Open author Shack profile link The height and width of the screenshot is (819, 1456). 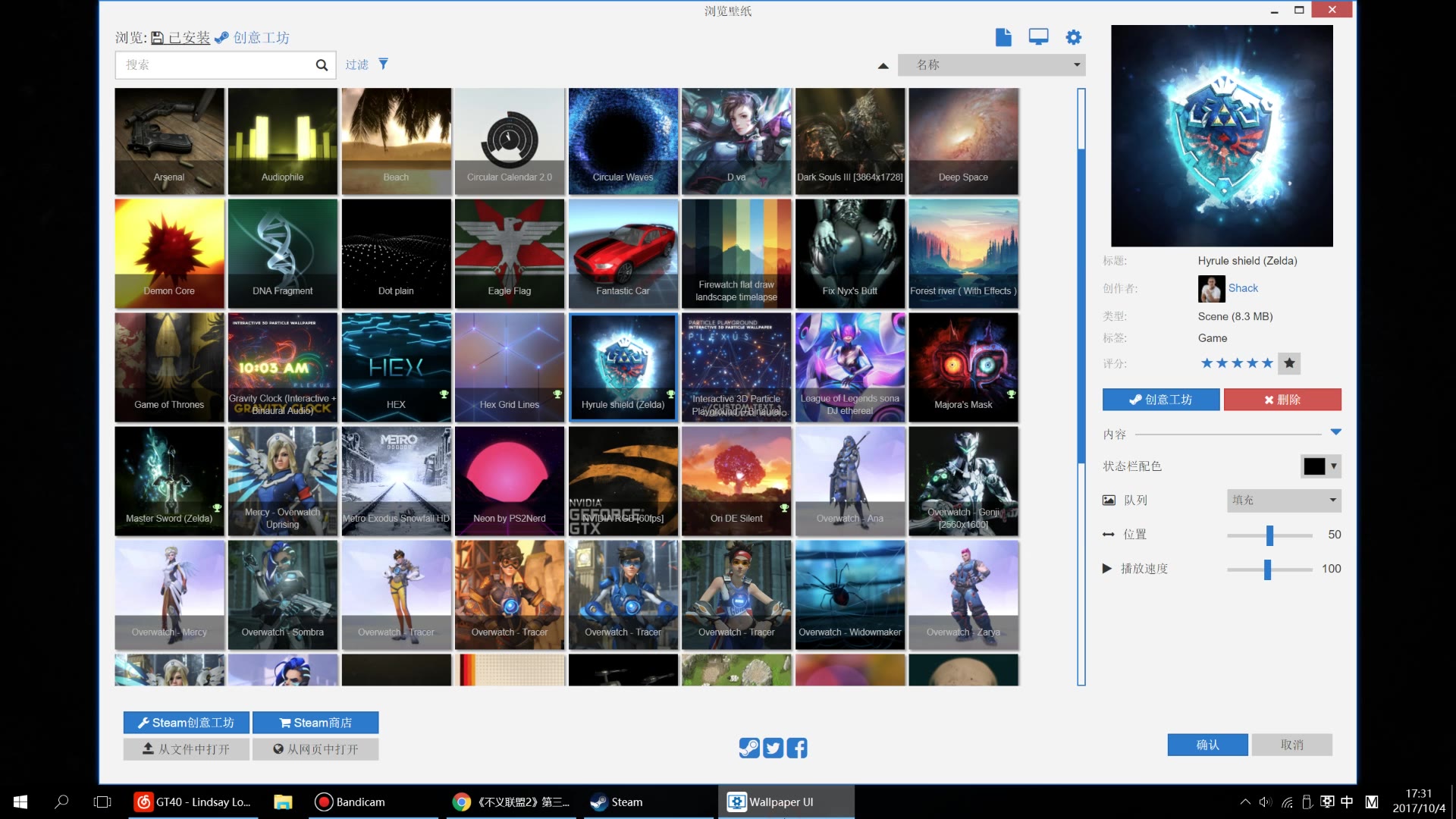[x=1243, y=288]
